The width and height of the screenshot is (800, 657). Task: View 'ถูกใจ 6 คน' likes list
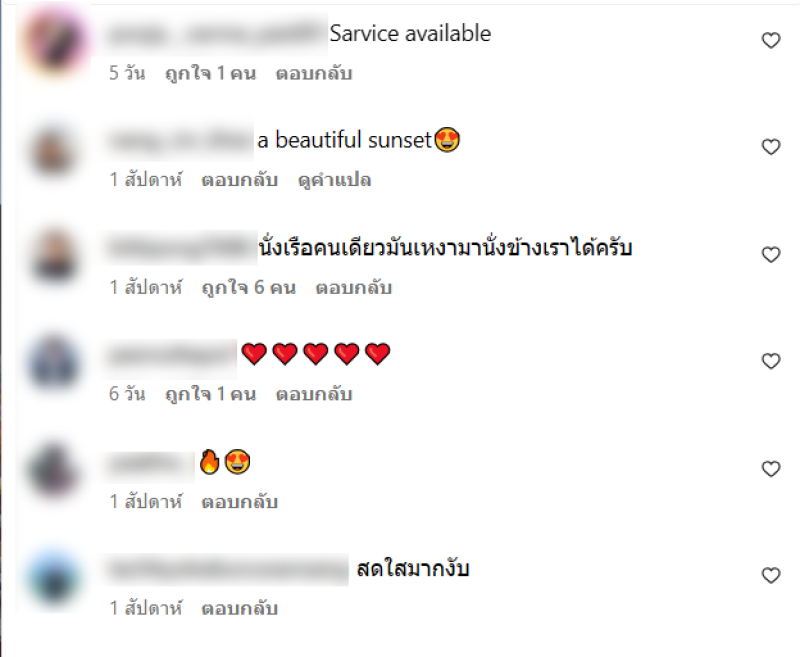(x=248, y=288)
